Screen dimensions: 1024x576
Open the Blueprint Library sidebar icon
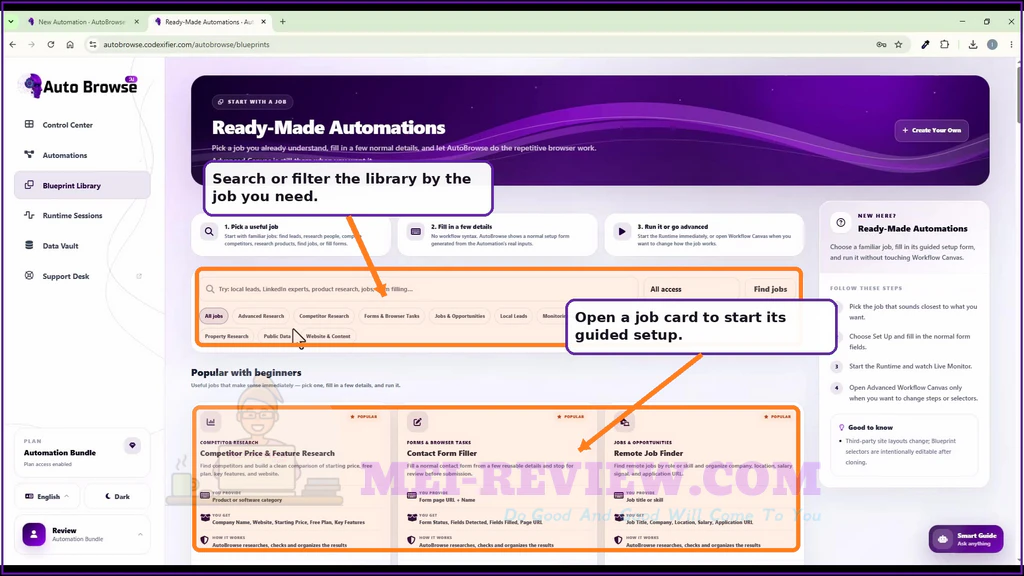point(29,185)
